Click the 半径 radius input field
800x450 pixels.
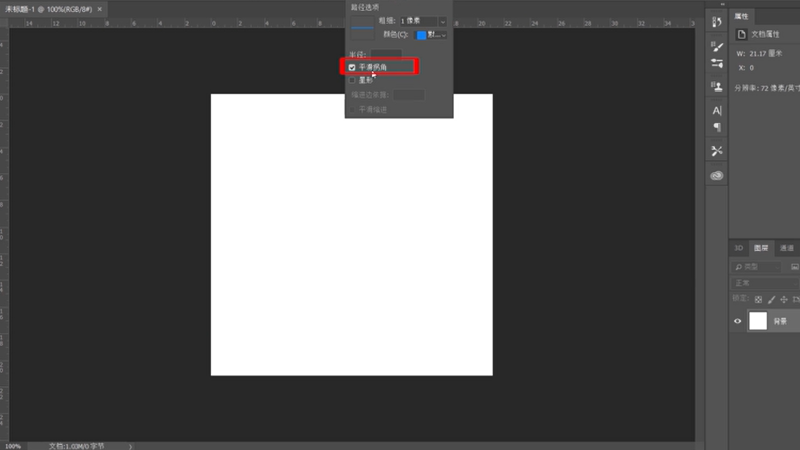tap(386, 54)
